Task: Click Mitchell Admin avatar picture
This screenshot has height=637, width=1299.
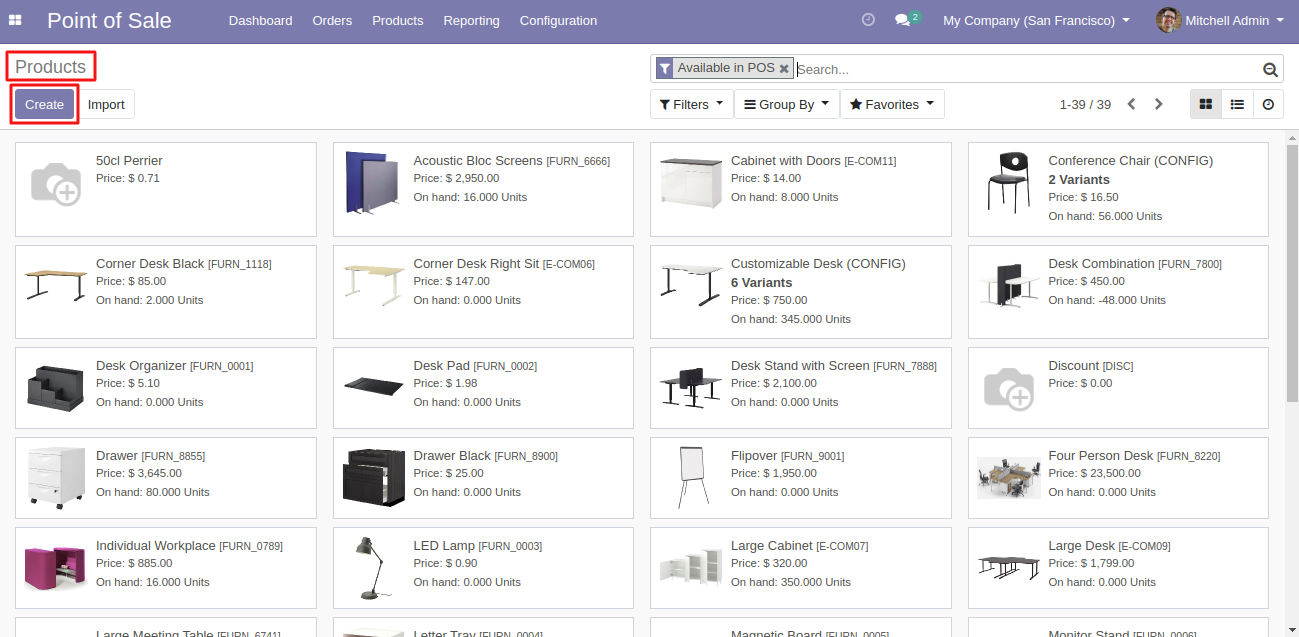Action: coord(1168,20)
